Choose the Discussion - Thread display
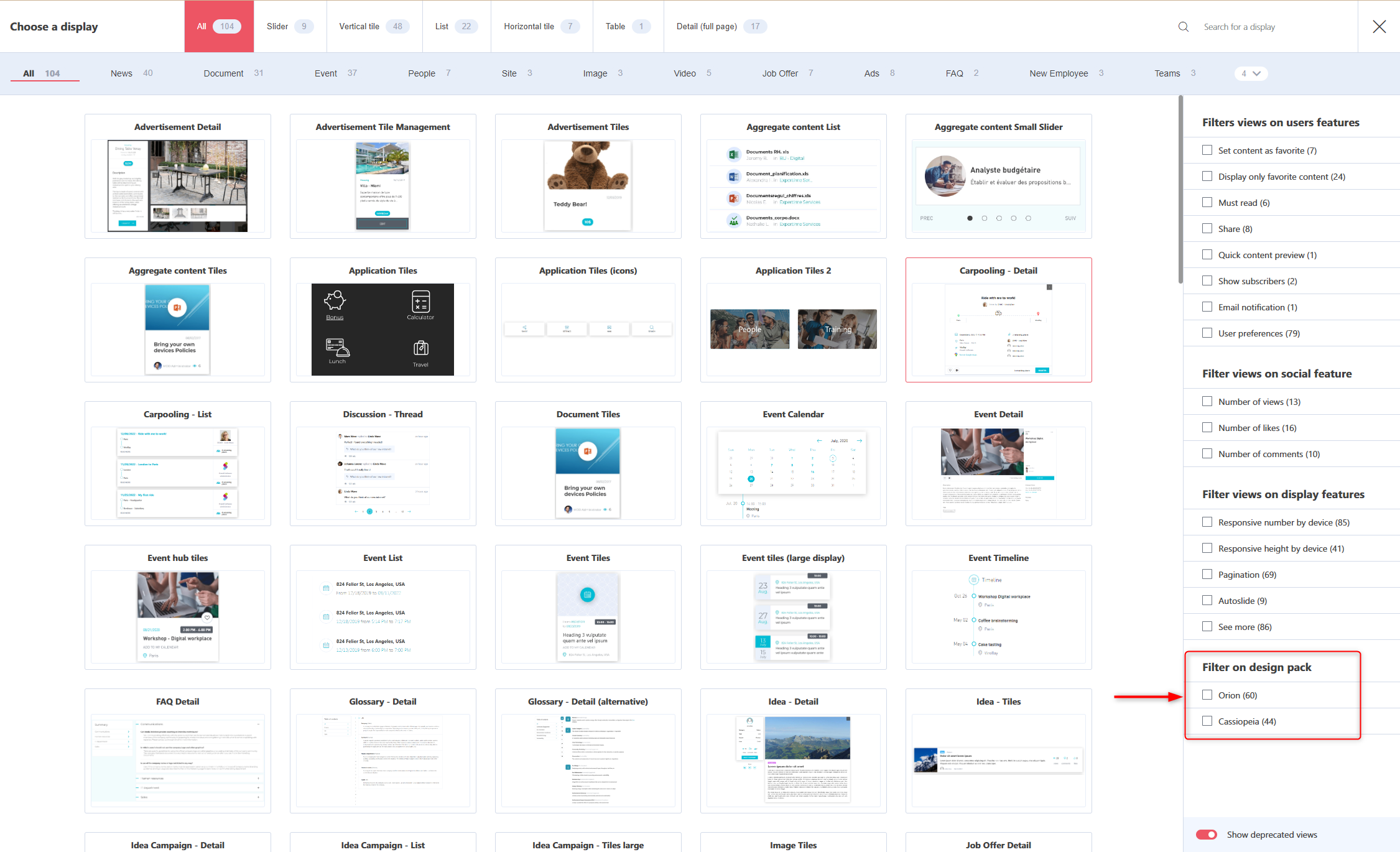This screenshot has width=1400, height=852. pos(383,463)
